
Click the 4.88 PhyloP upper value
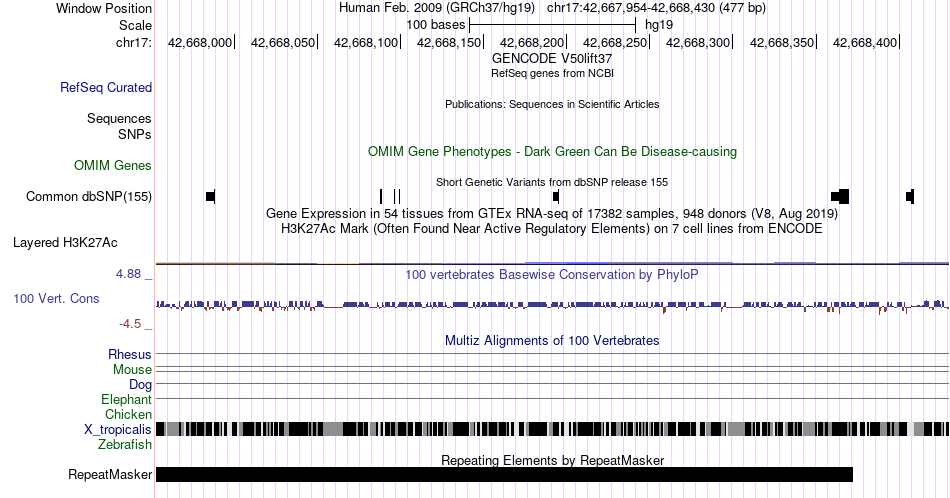[128, 274]
